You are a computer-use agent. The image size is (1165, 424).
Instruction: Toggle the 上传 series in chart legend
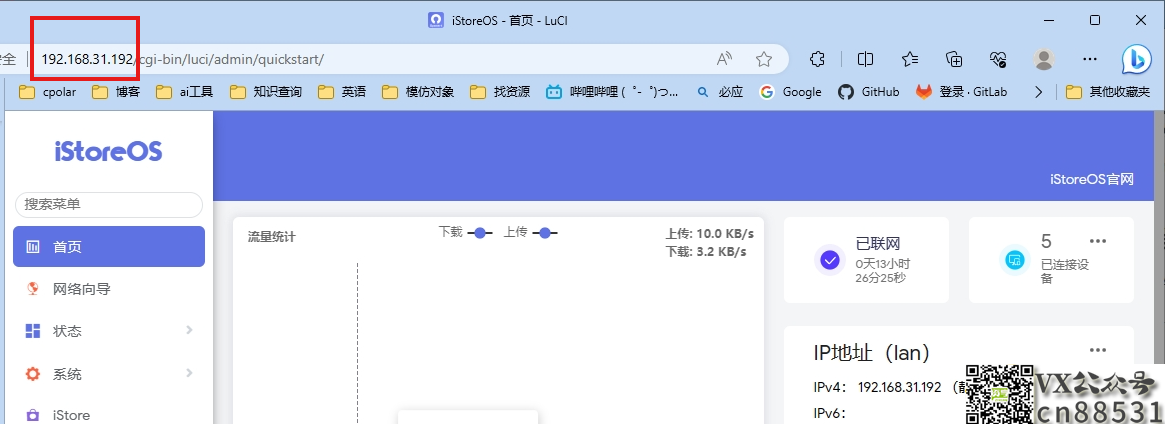point(530,232)
